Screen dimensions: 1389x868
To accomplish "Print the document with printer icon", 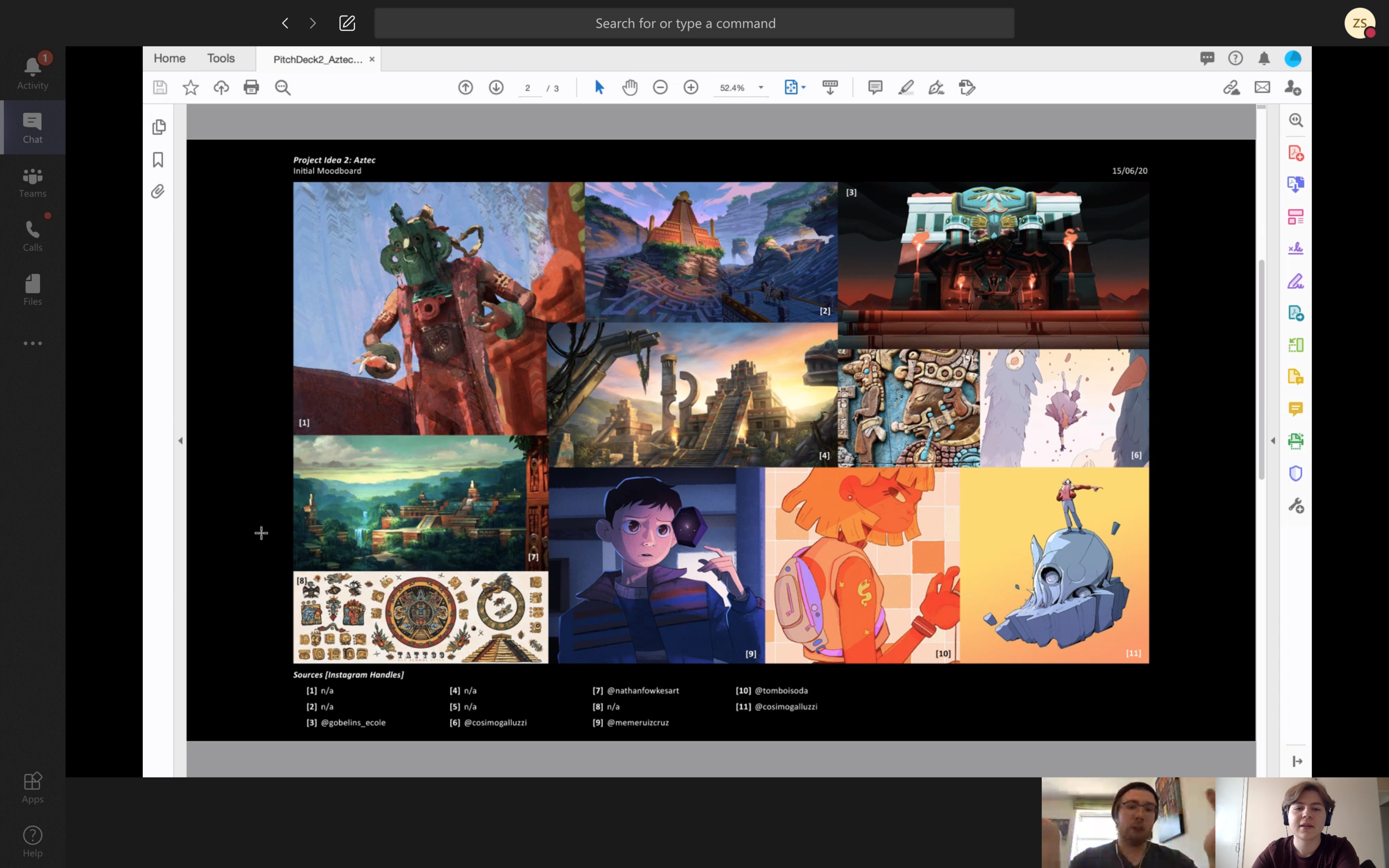I will [x=252, y=87].
